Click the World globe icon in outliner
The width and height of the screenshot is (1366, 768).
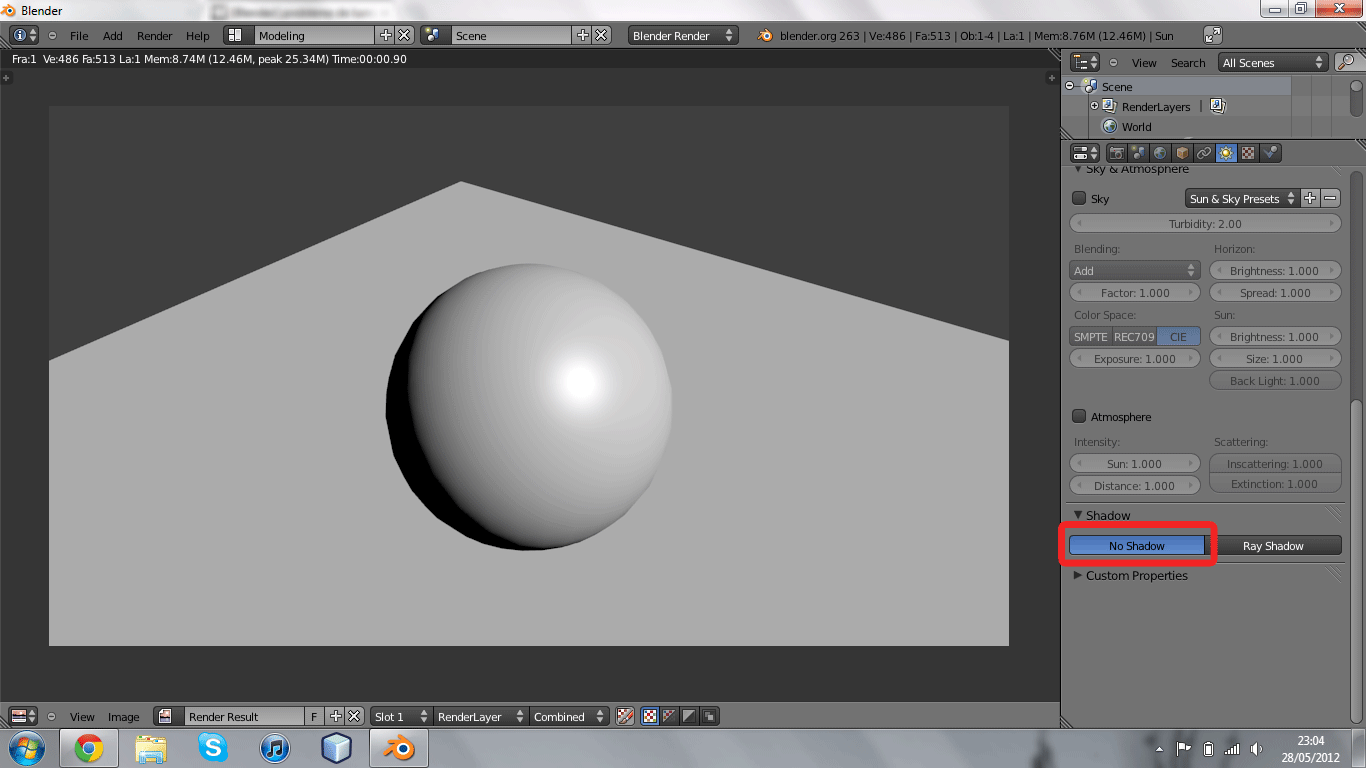[1109, 127]
